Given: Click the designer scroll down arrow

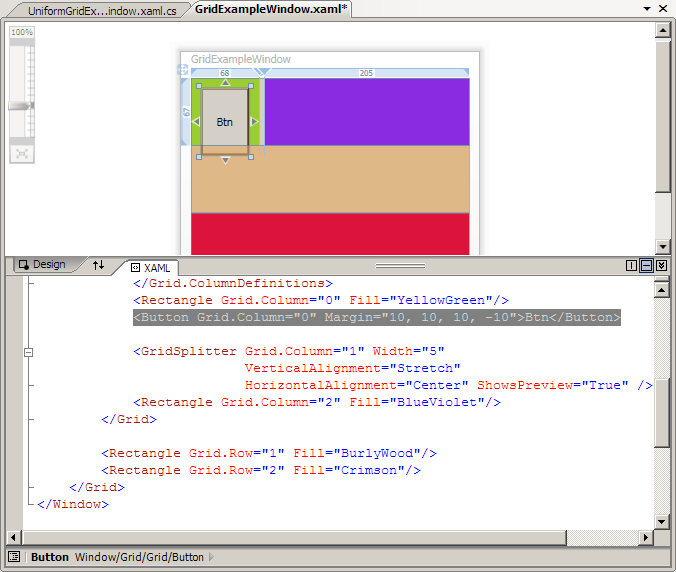Looking at the screenshot, I should pyautogui.click(x=663, y=247).
